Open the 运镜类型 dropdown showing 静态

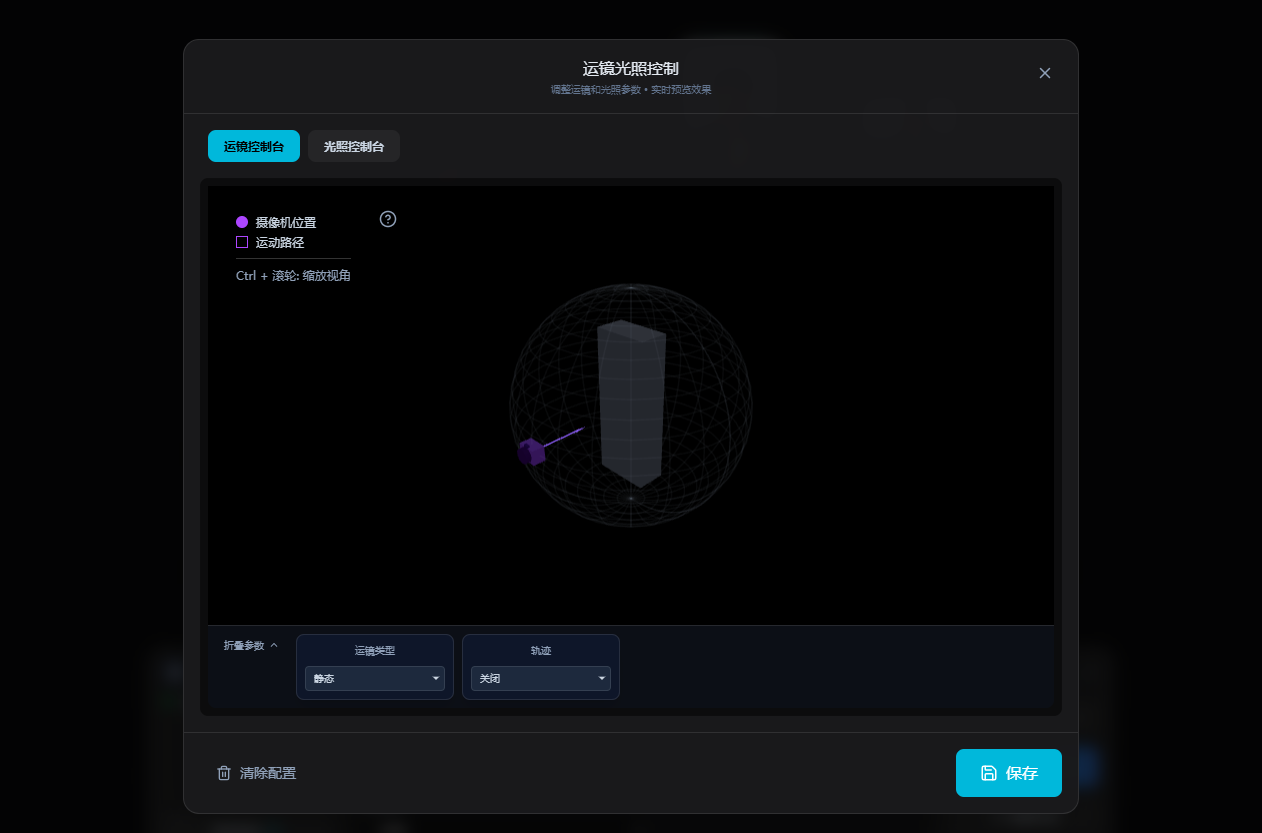pos(375,679)
